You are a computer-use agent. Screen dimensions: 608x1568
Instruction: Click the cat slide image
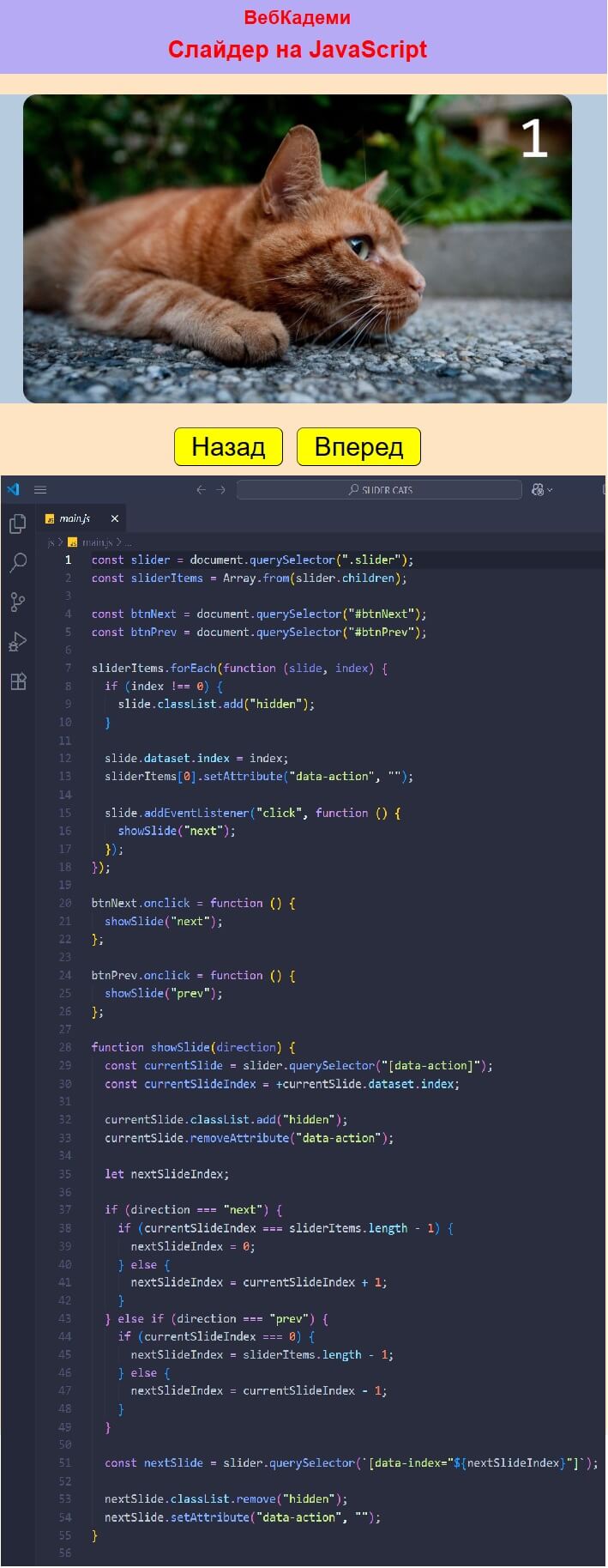tap(298, 249)
